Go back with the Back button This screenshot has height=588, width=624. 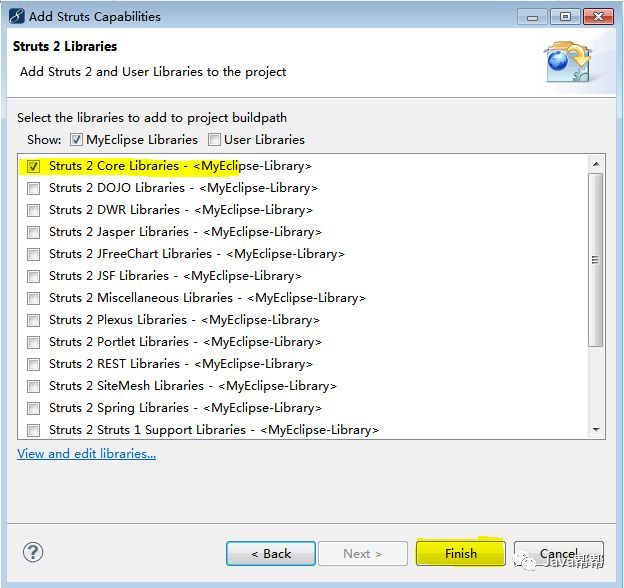click(271, 553)
